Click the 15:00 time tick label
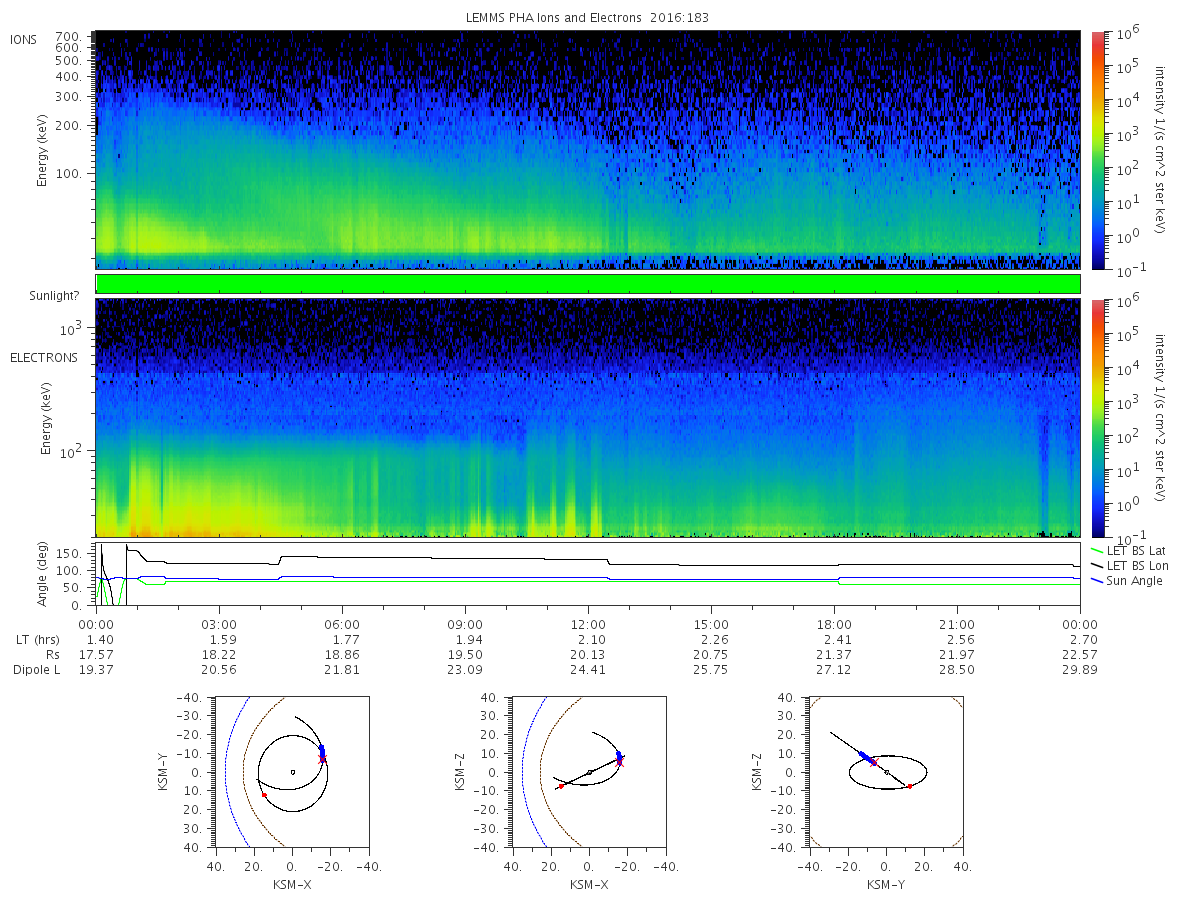1200x900 pixels. pos(711,625)
